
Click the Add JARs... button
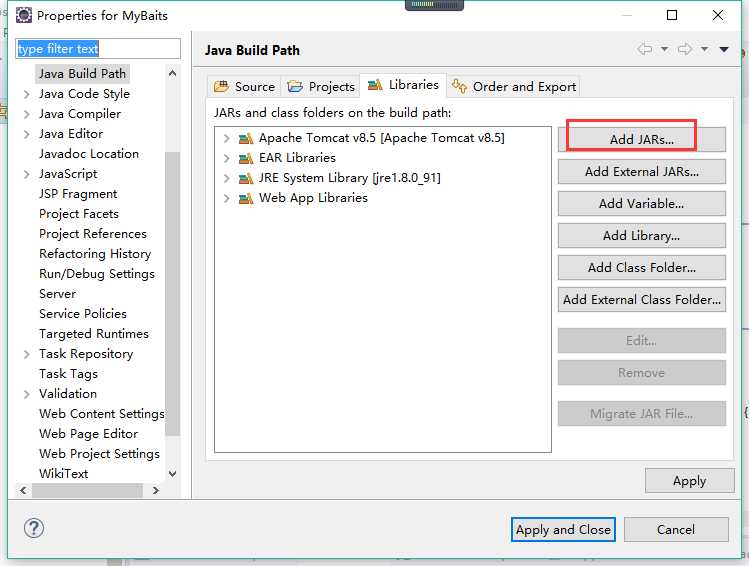coord(642,139)
